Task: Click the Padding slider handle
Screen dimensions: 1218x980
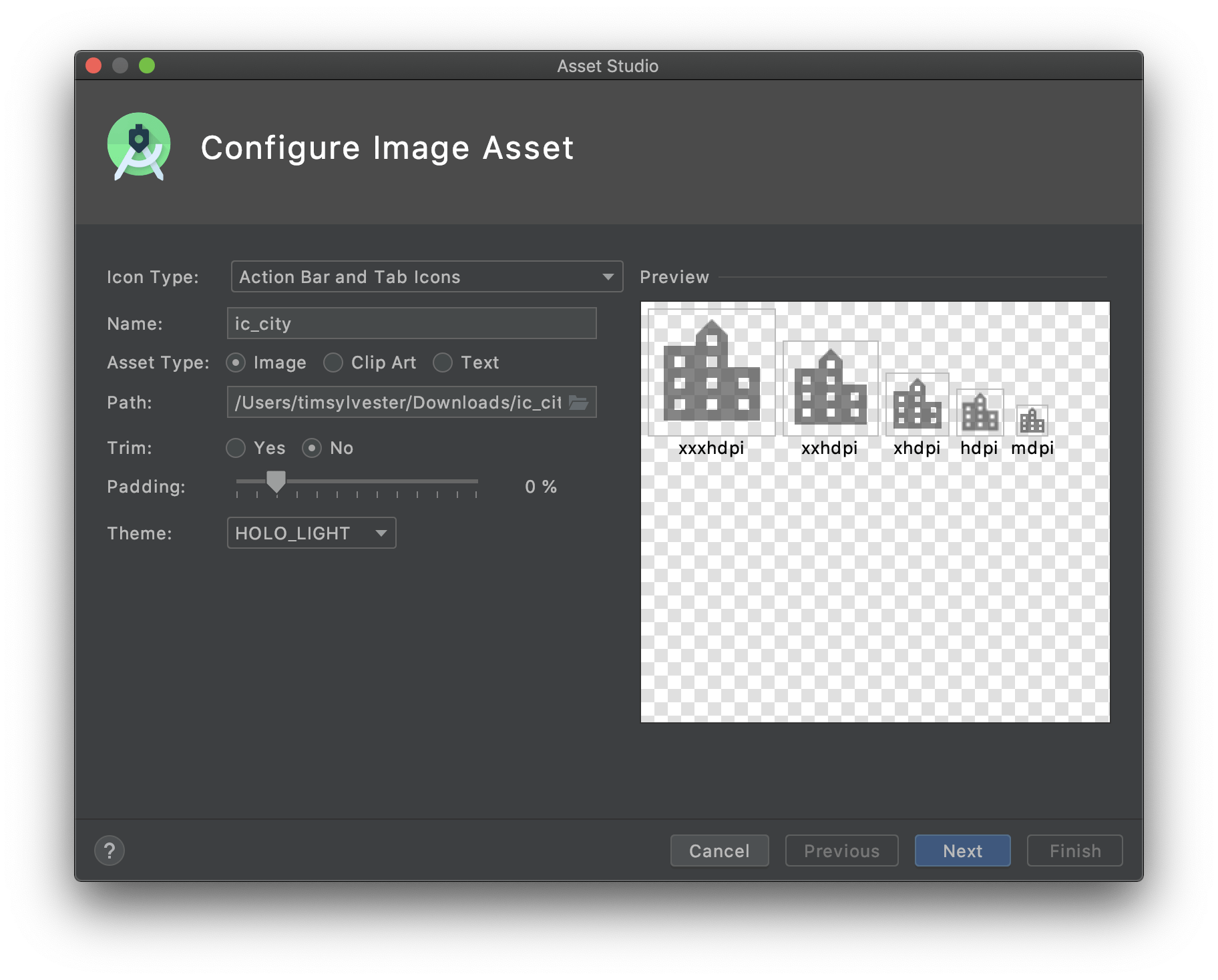Action: [276, 481]
